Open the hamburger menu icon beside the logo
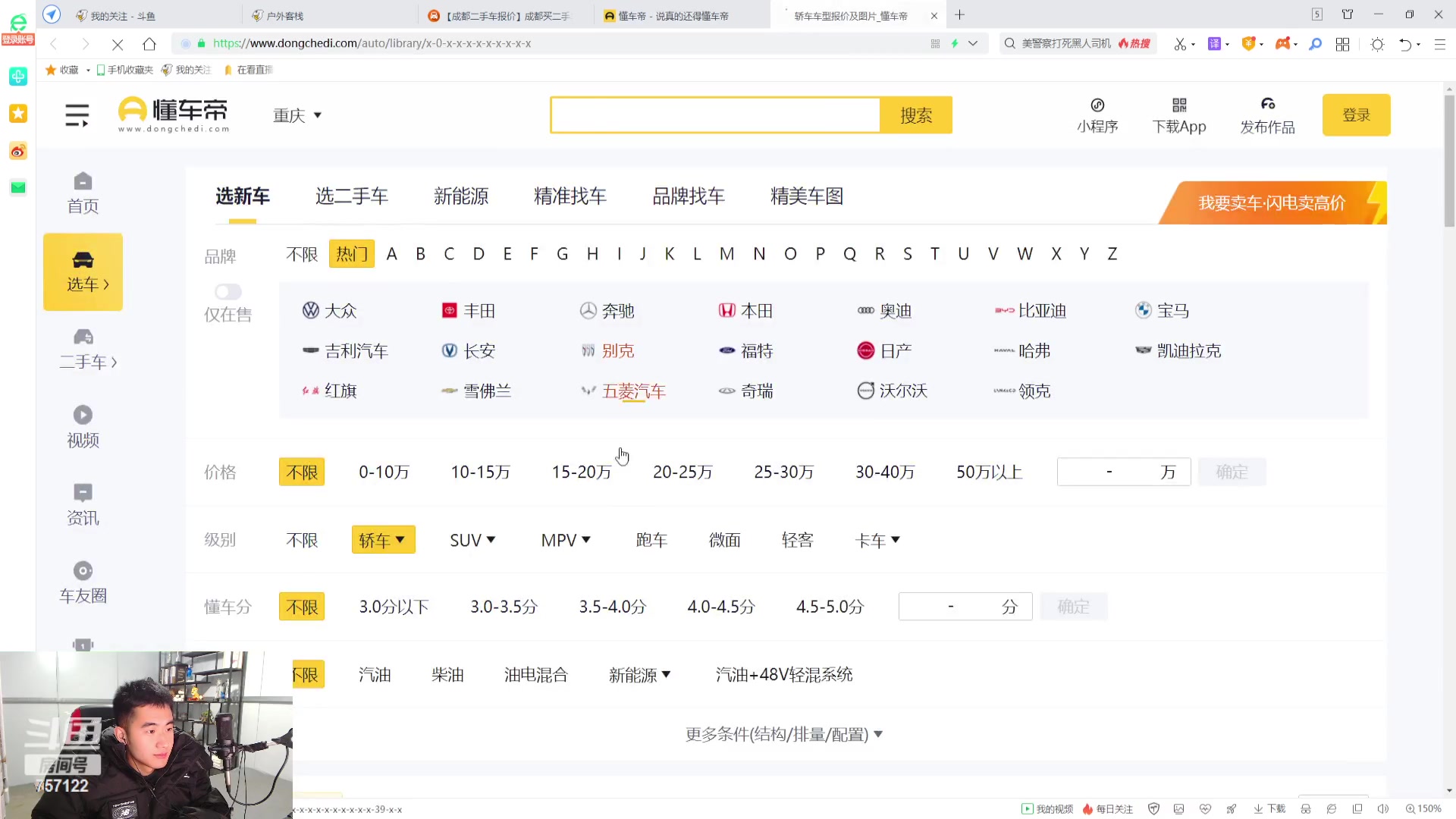The width and height of the screenshot is (1456, 819). [77, 115]
